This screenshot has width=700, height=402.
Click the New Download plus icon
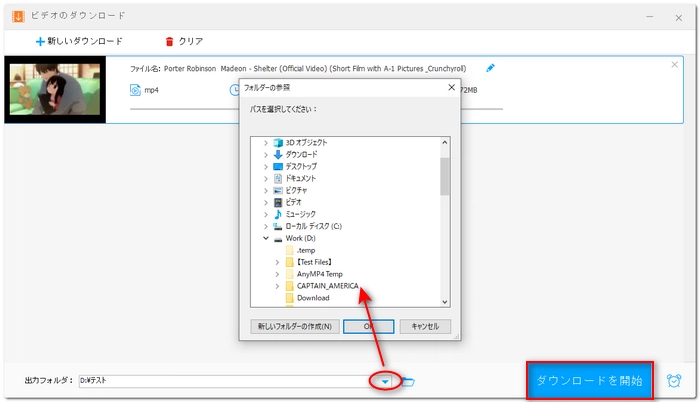(40, 42)
